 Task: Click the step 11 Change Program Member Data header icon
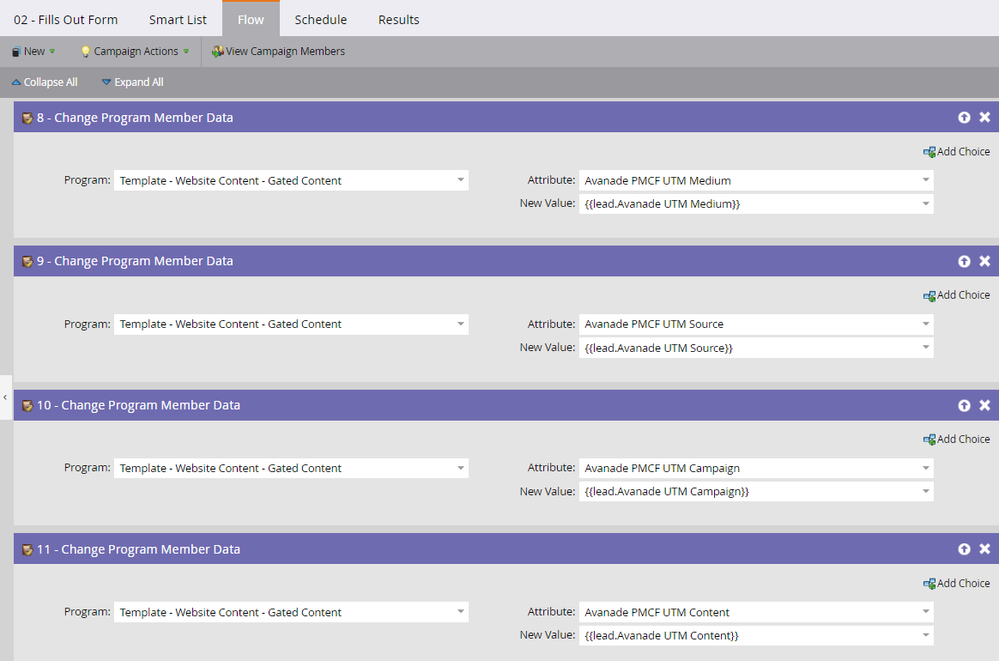27,550
